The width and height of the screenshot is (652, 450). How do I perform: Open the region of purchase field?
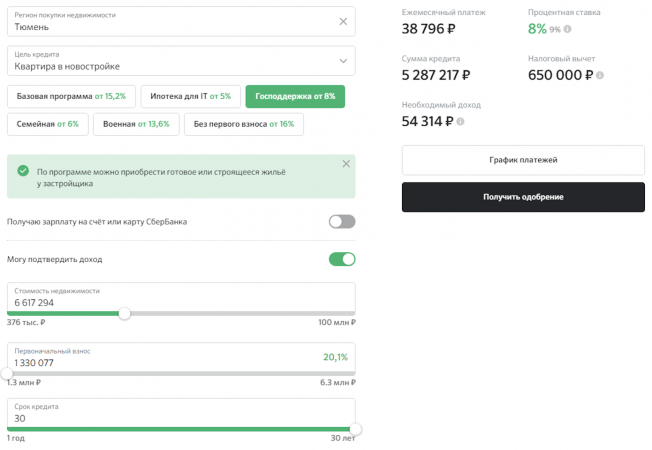pos(170,21)
